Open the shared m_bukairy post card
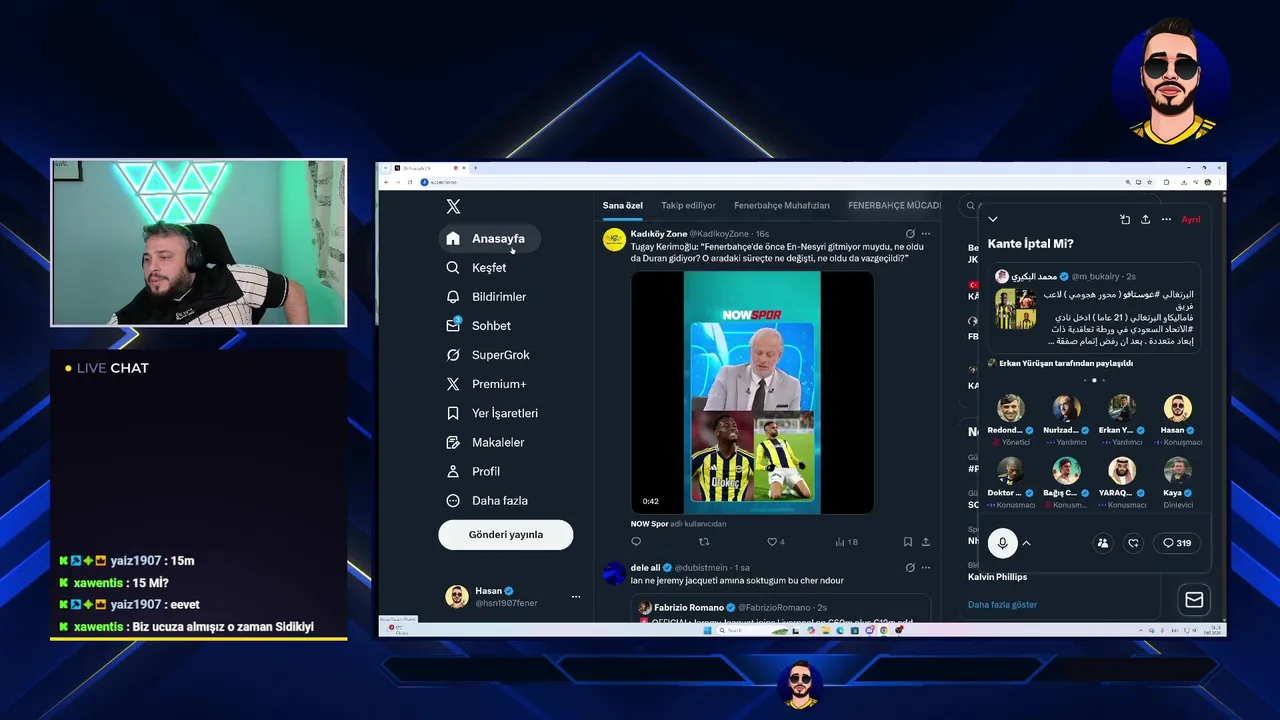Image resolution: width=1280 pixels, height=720 pixels. tap(1094, 309)
